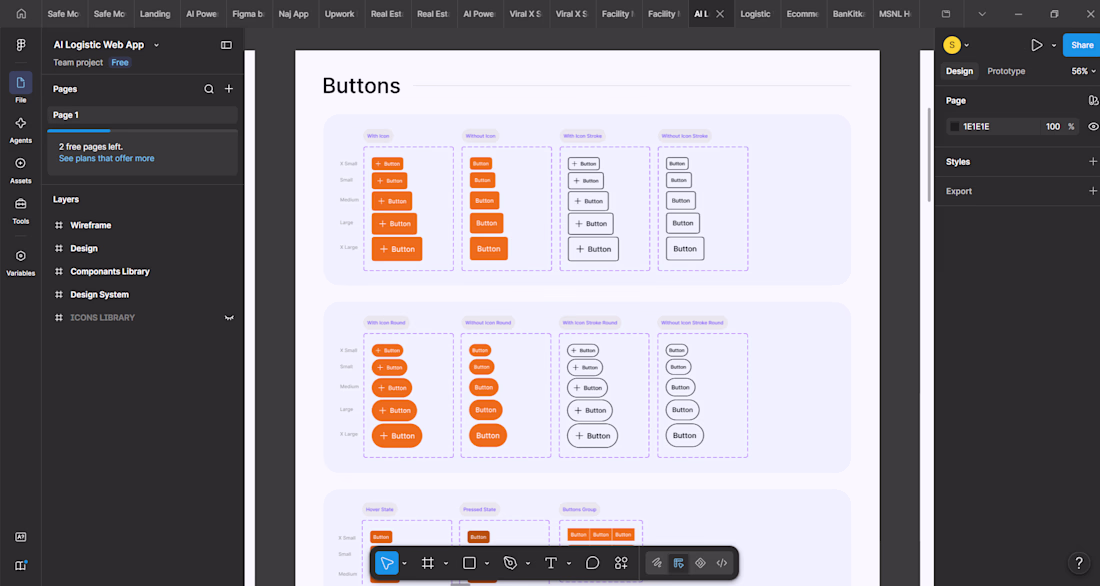Switch to Dev Mode code icon
The width and height of the screenshot is (1100, 586).
point(722,563)
